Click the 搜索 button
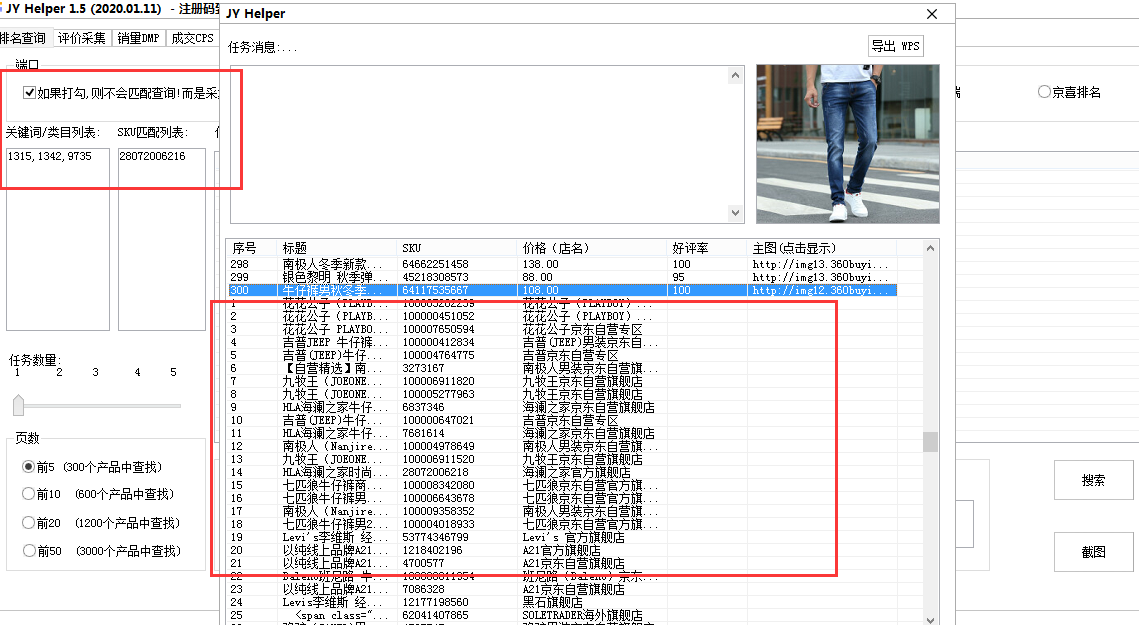This screenshot has width=1139, height=625. 1093,480
